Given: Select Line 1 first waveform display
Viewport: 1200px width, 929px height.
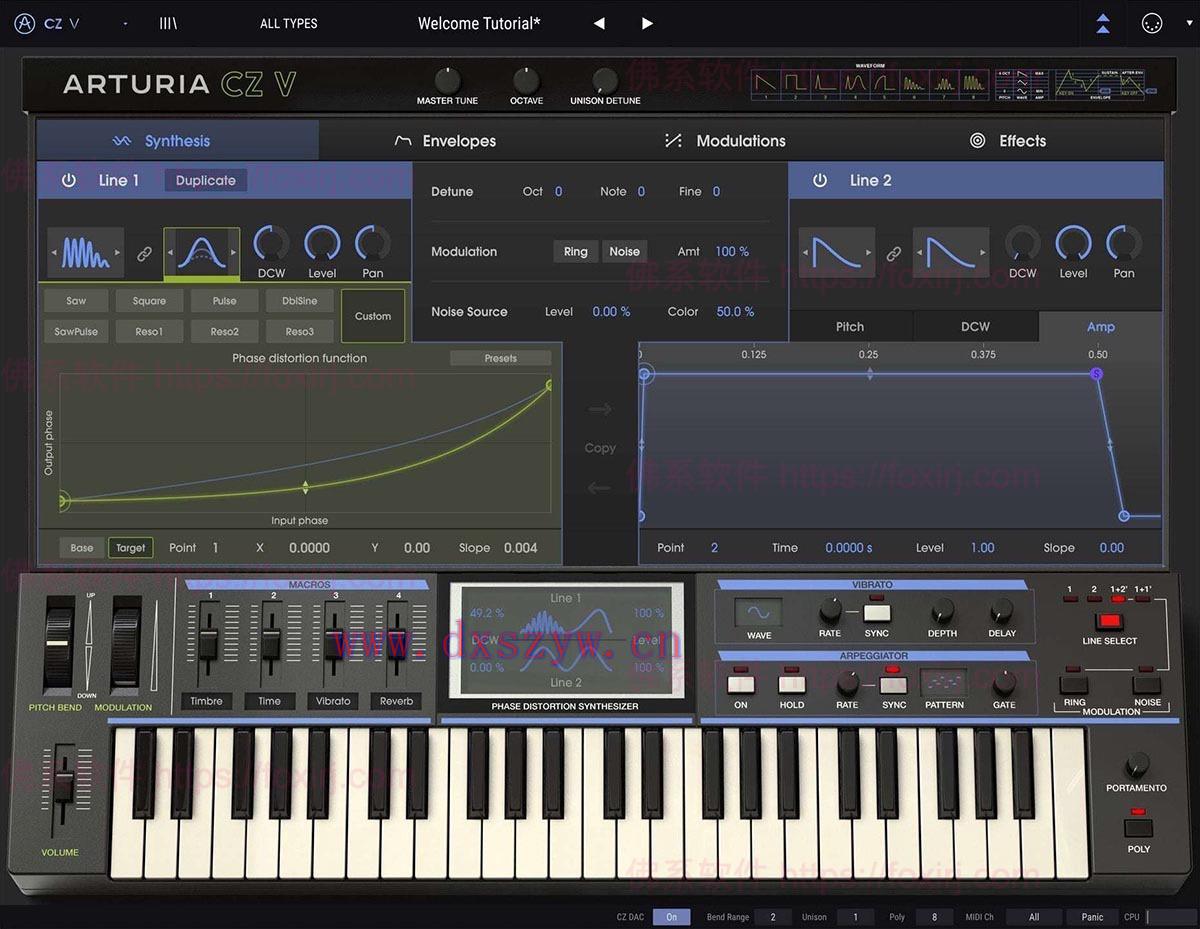Looking at the screenshot, I should 86,254.
